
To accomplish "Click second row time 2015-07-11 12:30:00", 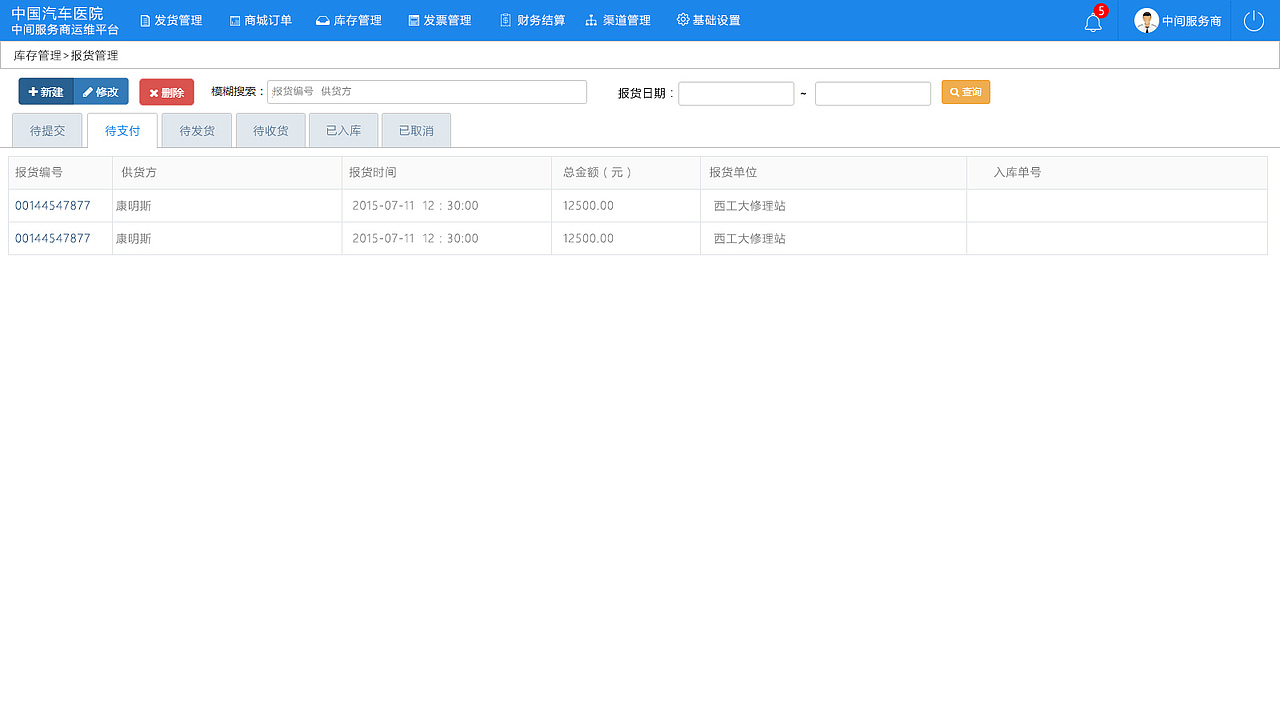I will tap(415, 239).
